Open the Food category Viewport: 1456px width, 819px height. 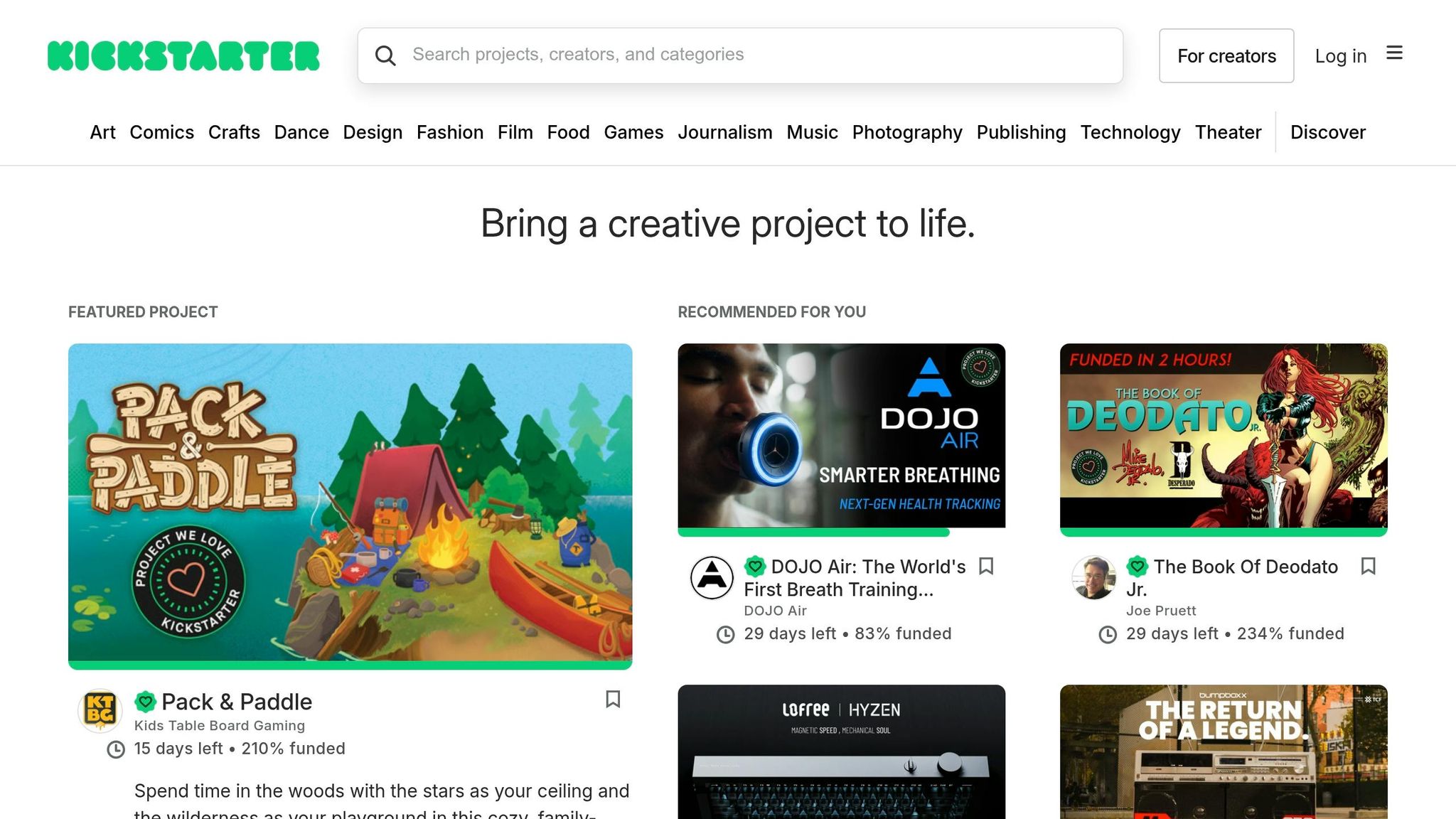[x=568, y=132]
